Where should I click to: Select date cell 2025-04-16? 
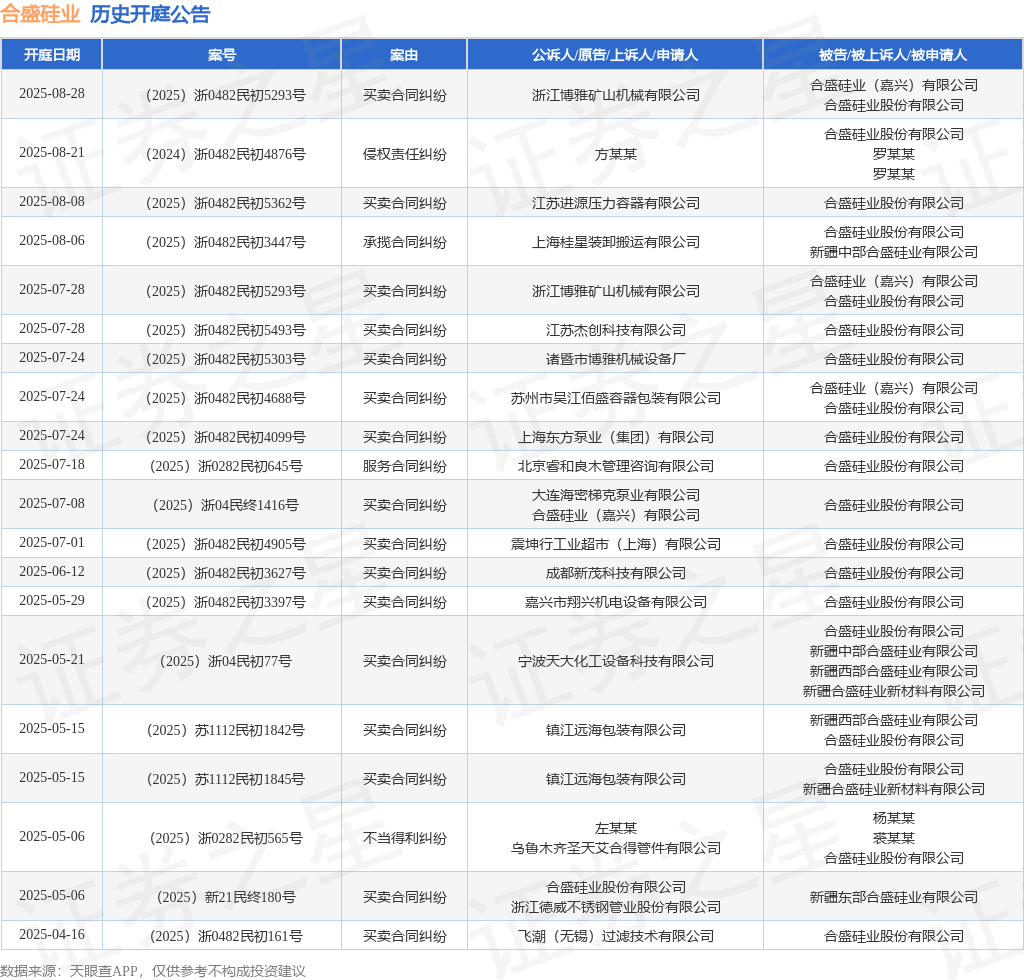point(52,934)
